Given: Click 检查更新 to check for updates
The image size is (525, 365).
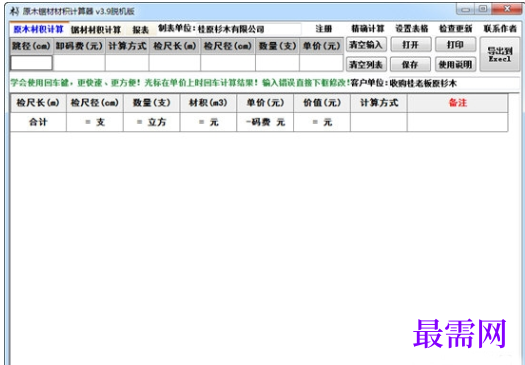Looking at the screenshot, I should (456, 29).
